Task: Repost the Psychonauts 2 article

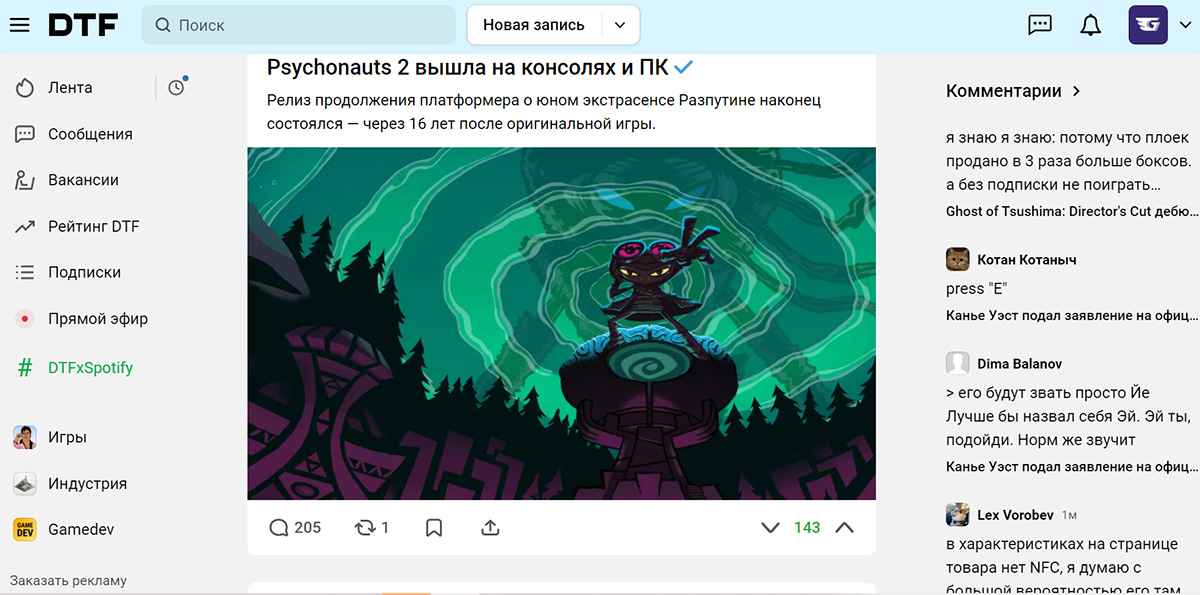Action: [x=372, y=527]
